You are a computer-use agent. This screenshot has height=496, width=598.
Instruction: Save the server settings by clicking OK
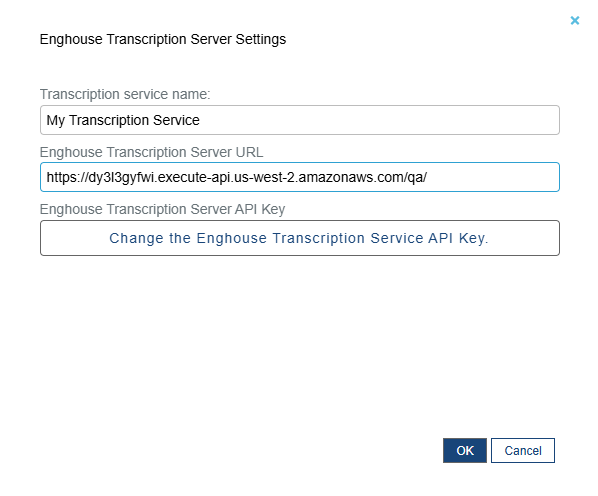pos(465,451)
